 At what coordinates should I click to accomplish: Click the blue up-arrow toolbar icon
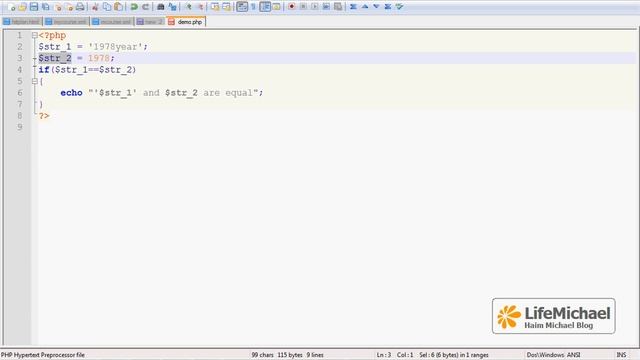(365, 7)
